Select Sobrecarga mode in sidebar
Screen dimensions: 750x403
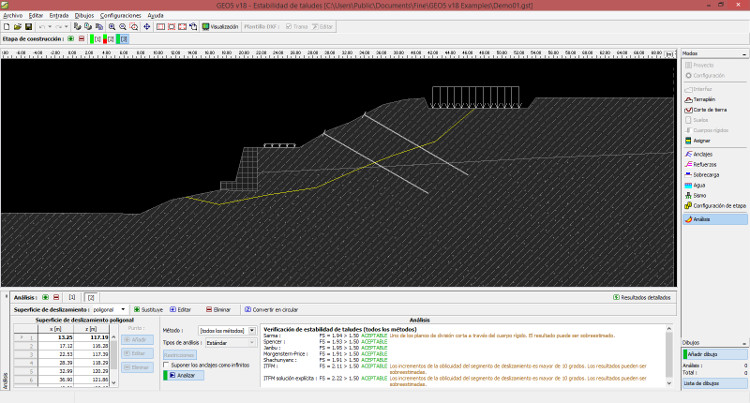705,175
